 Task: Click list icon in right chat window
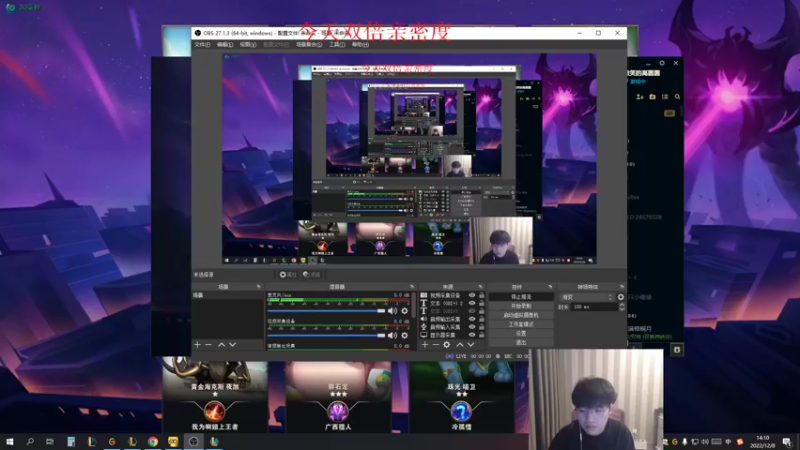(x=665, y=96)
